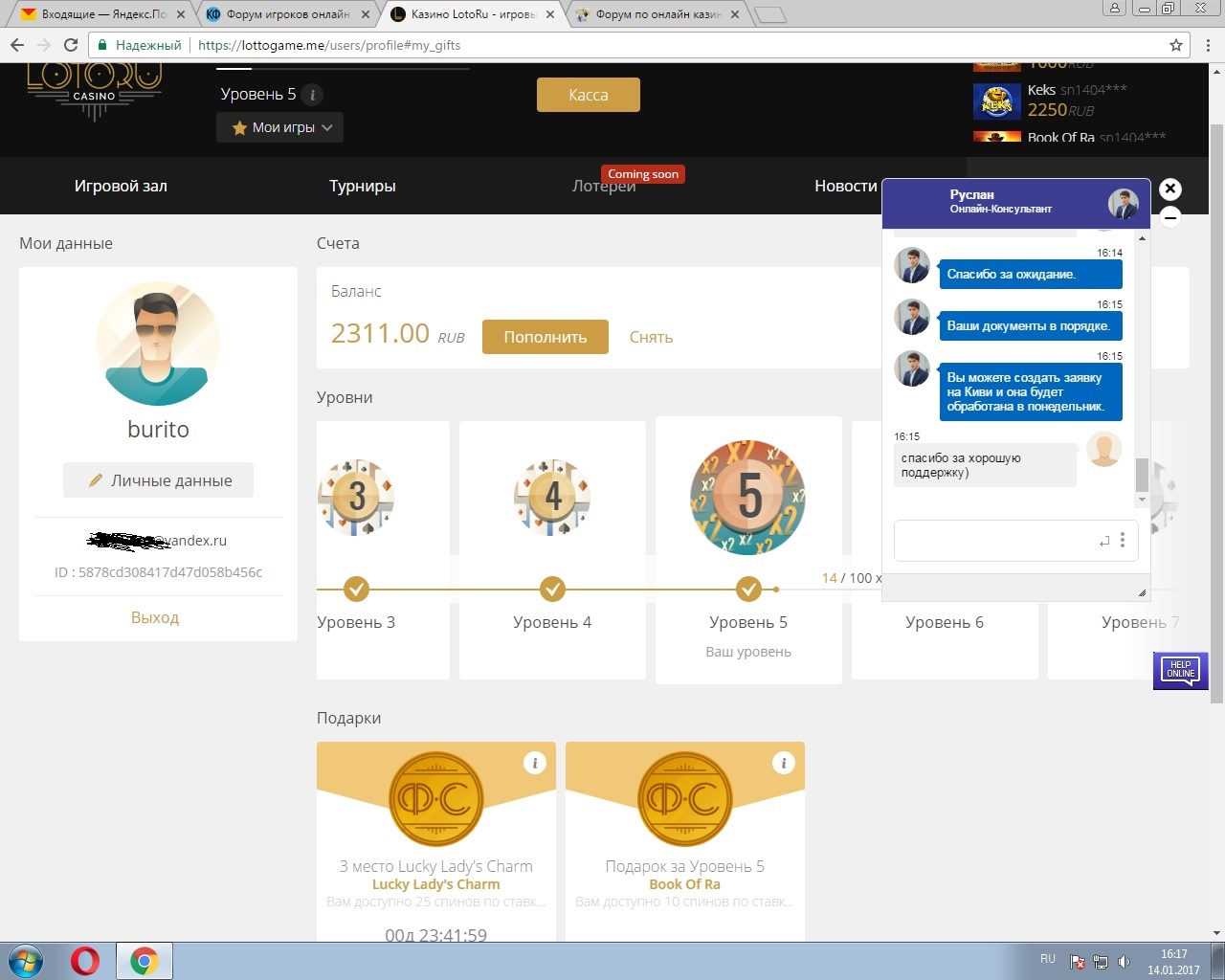The height and width of the screenshot is (980, 1225).
Task: Click info icon on Book Of Ra gift
Action: pyautogui.click(x=784, y=763)
